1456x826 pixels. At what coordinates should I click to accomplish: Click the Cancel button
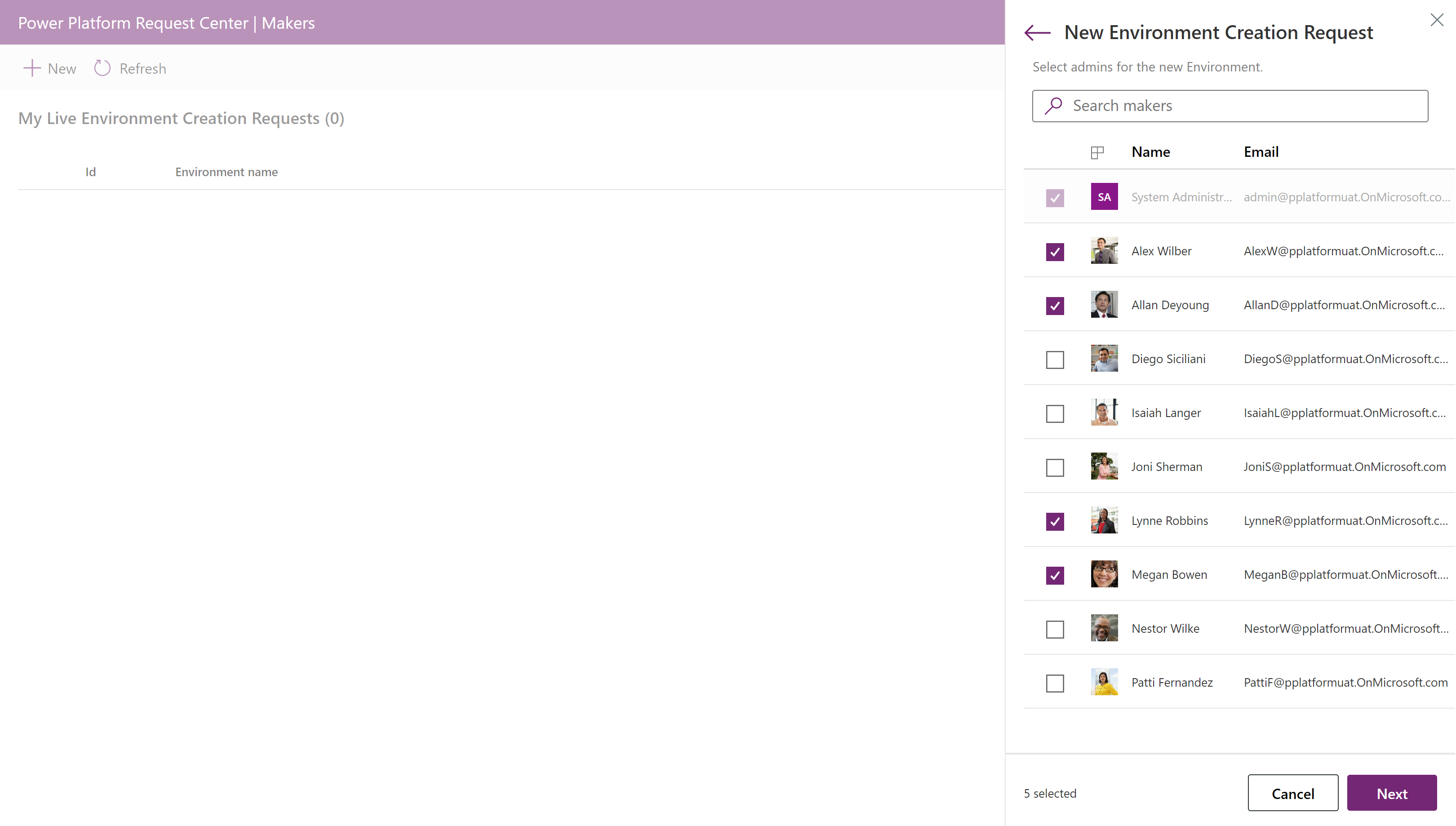pyautogui.click(x=1293, y=793)
